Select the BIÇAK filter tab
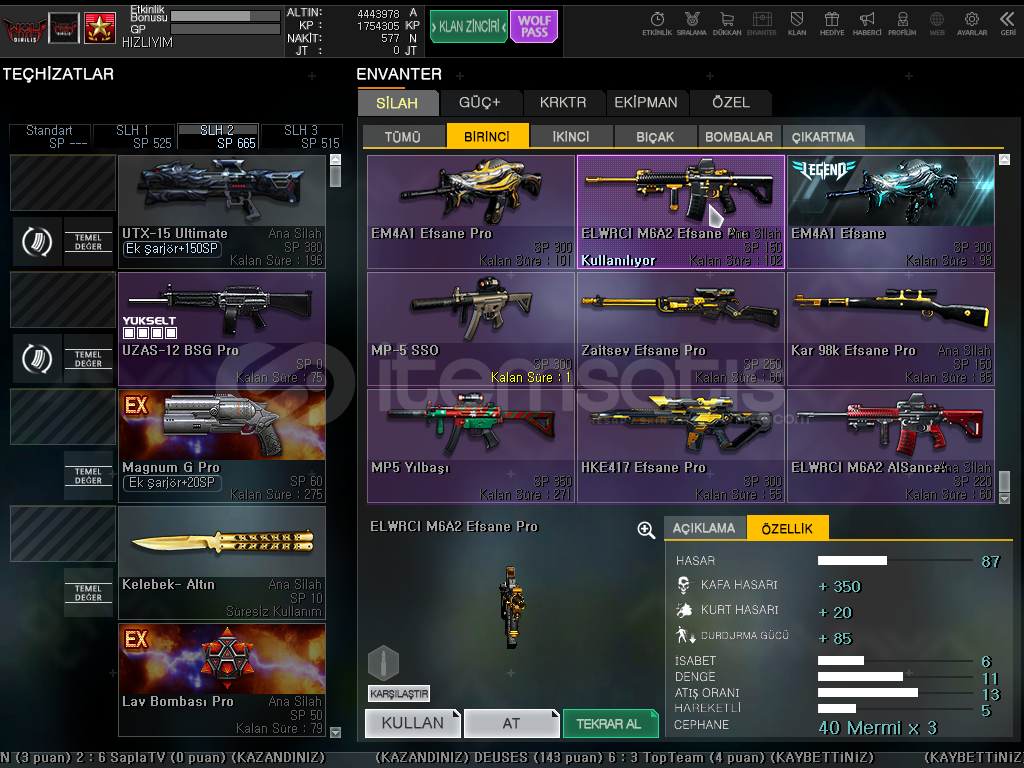 tap(655, 136)
